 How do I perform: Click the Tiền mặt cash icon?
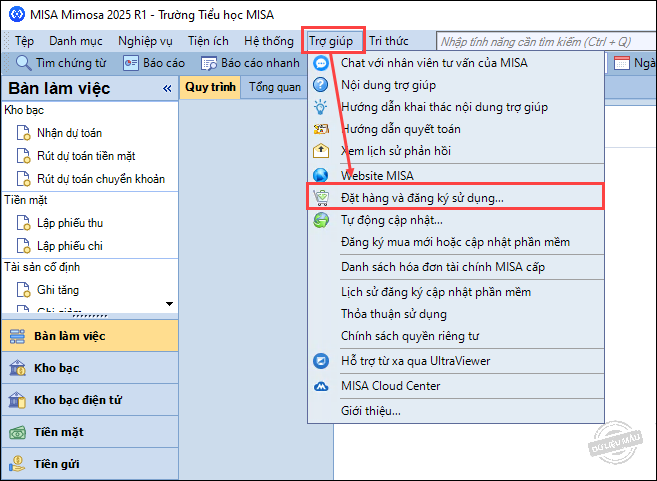(x=17, y=432)
